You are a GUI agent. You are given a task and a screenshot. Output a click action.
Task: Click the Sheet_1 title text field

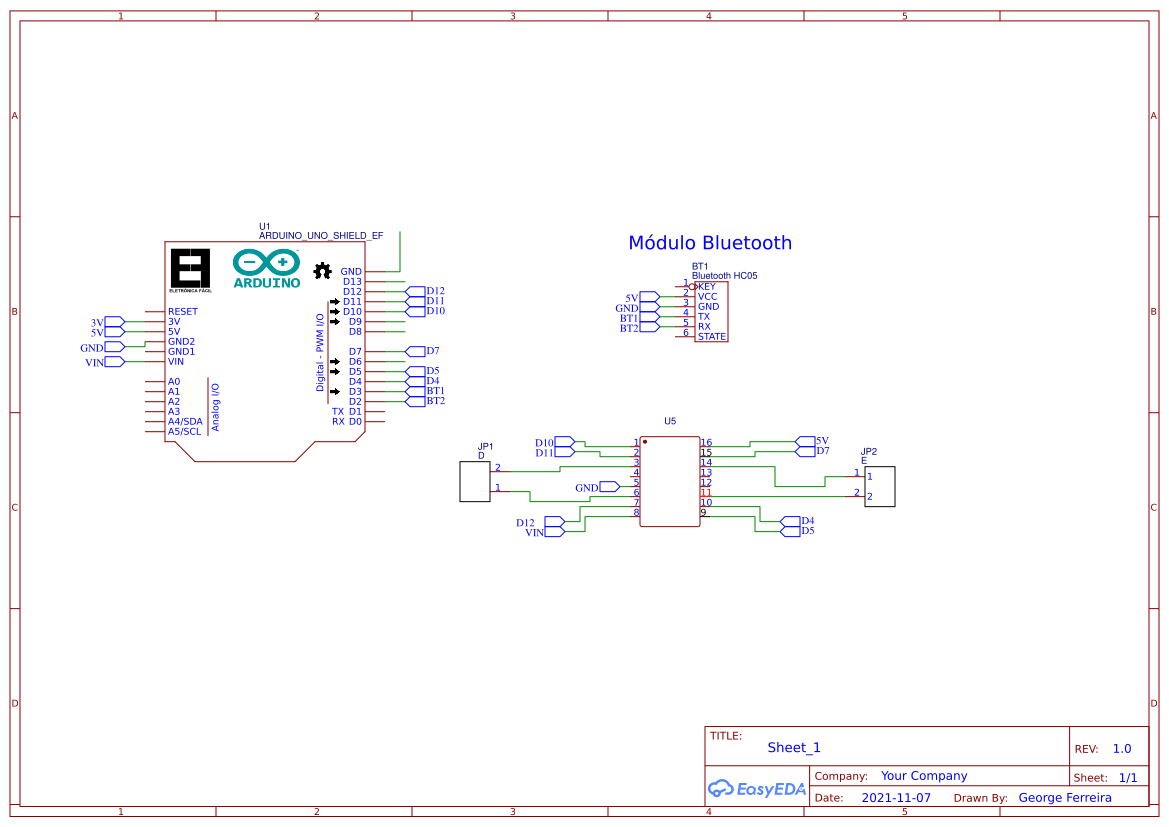click(x=793, y=747)
